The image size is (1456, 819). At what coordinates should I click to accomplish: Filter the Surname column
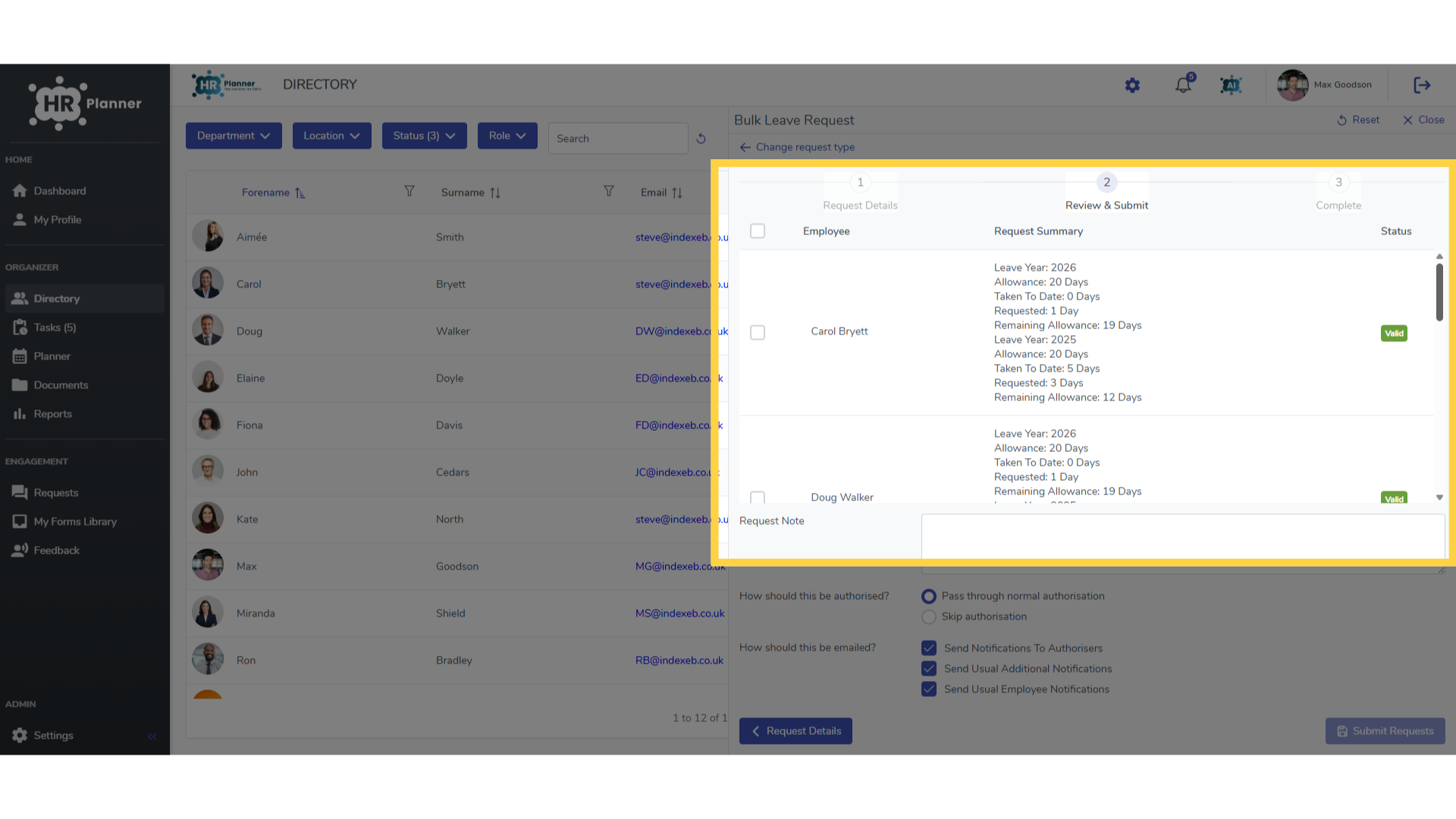(x=609, y=191)
